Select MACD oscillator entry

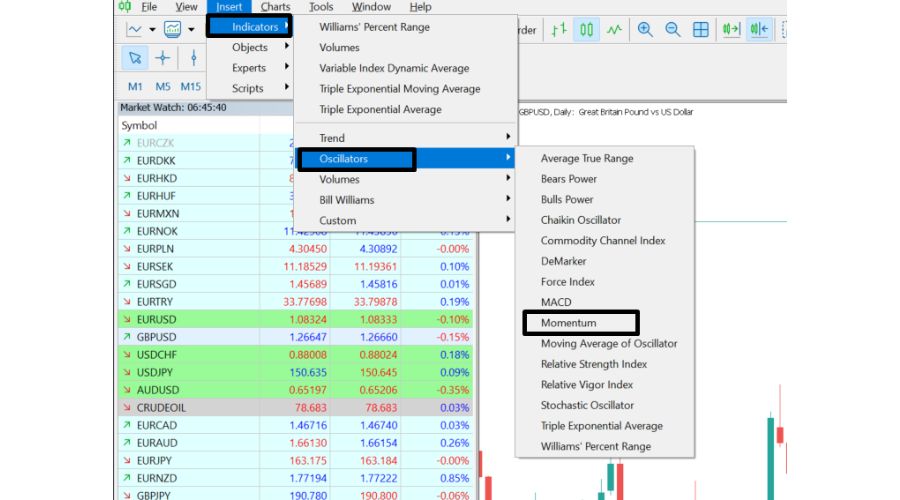click(x=557, y=302)
